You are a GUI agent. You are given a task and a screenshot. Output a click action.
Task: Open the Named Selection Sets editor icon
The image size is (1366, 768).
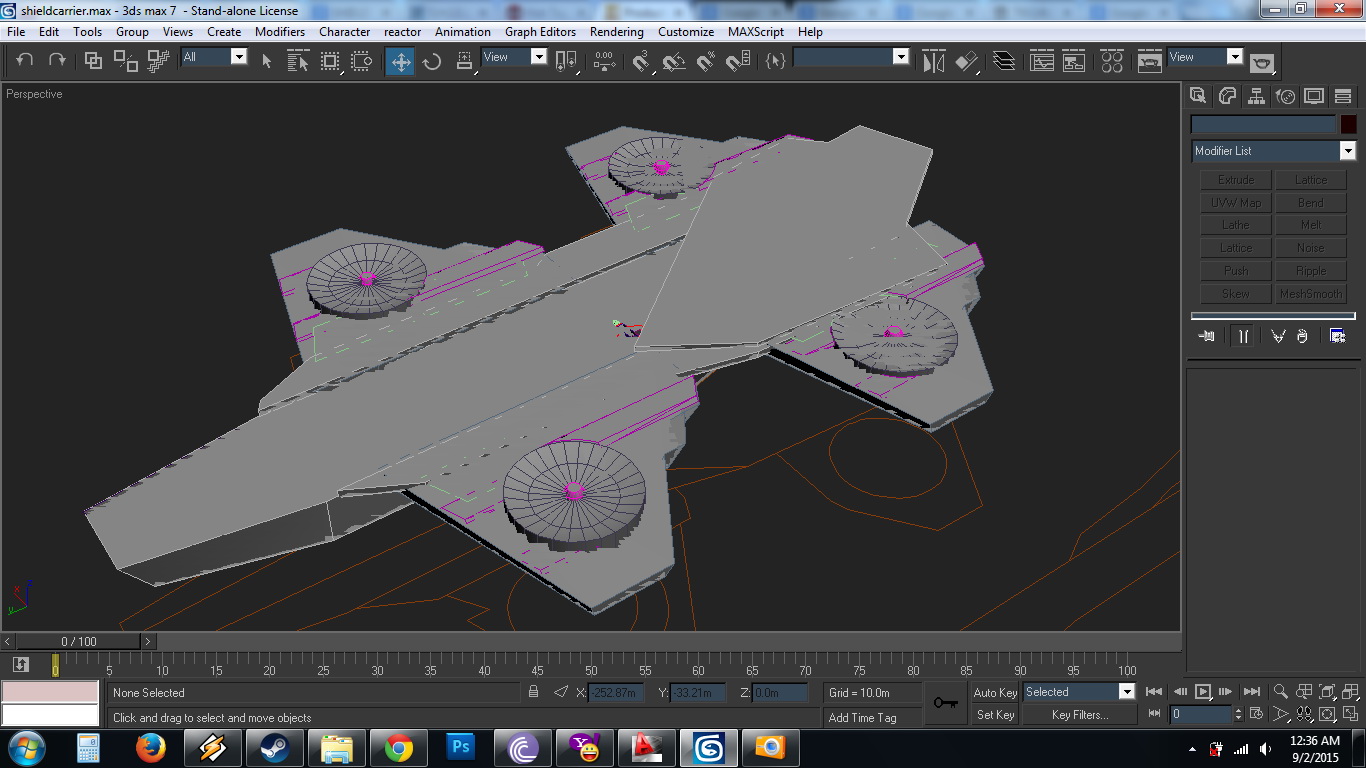click(x=775, y=61)
